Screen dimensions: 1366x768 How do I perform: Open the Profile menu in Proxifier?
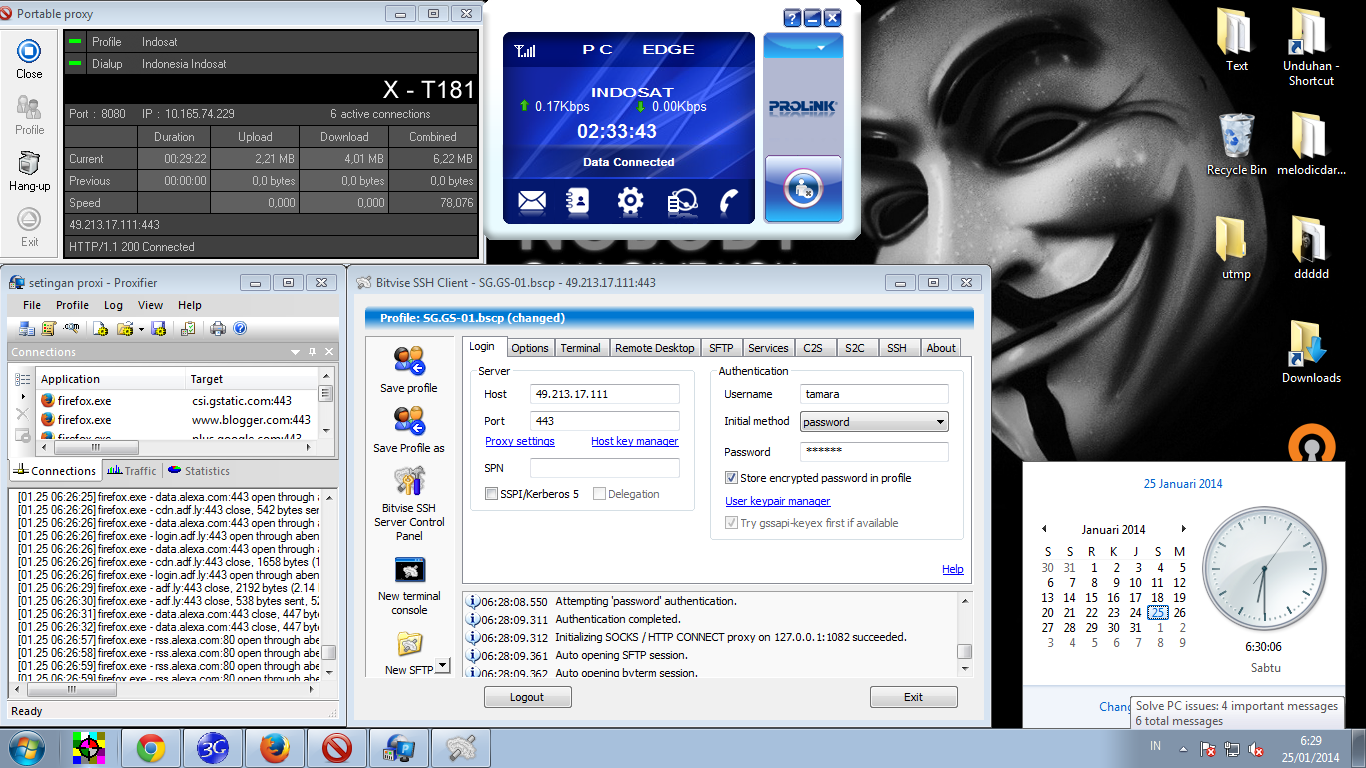point(72,305)
